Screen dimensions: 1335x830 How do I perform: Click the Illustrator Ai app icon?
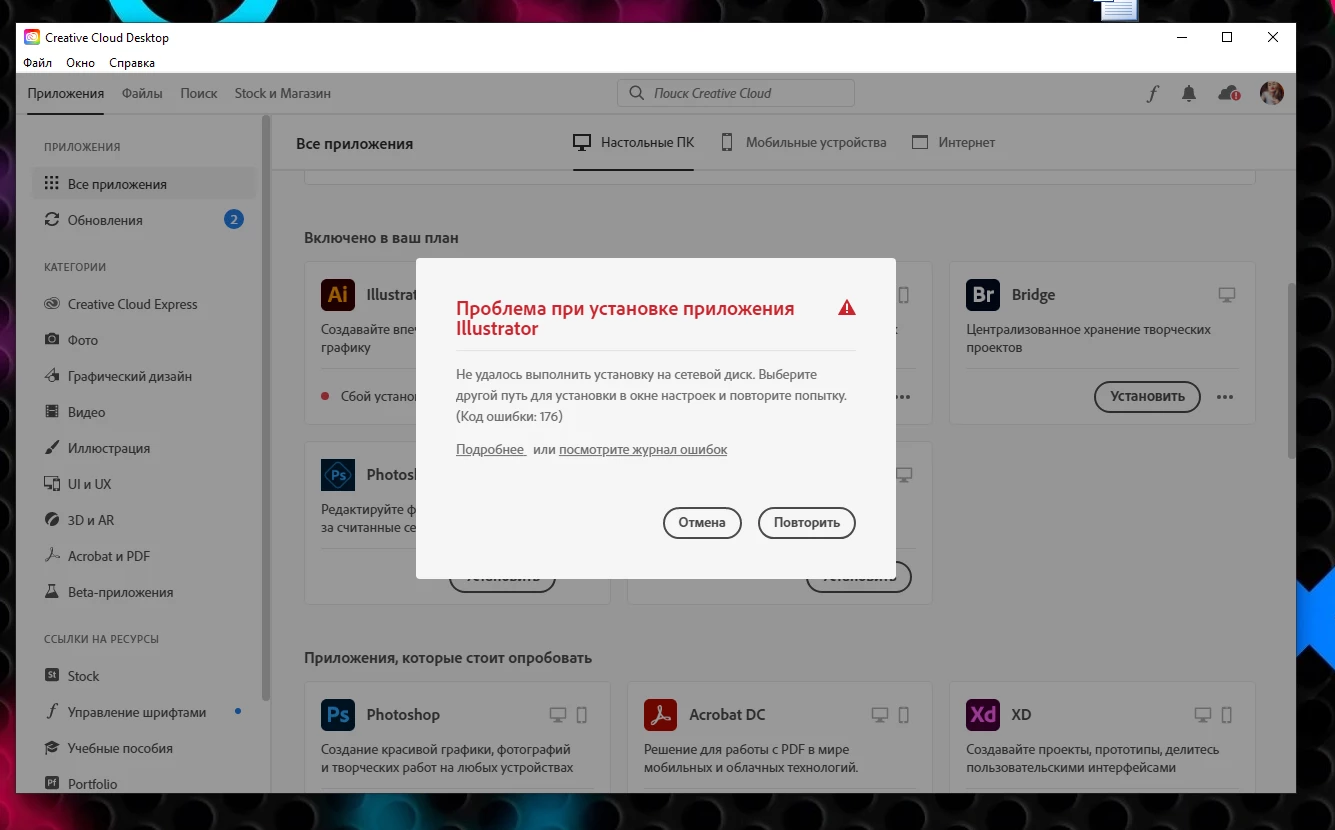[338, 295]
